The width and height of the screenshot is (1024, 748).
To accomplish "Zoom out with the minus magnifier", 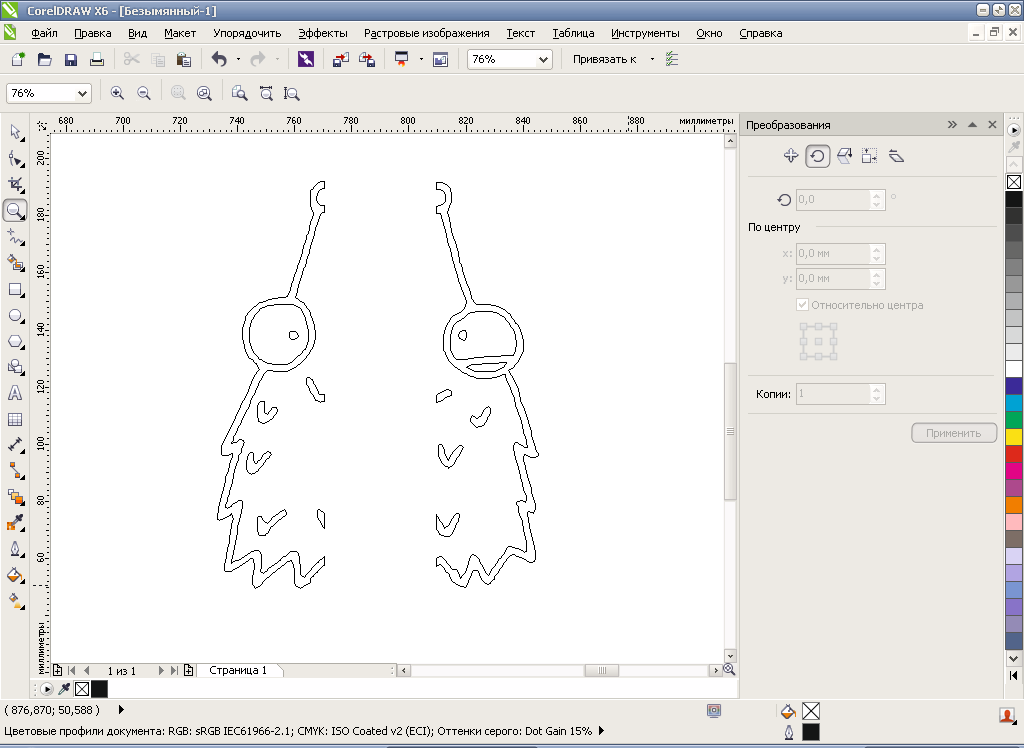I will tap(144, 93).
